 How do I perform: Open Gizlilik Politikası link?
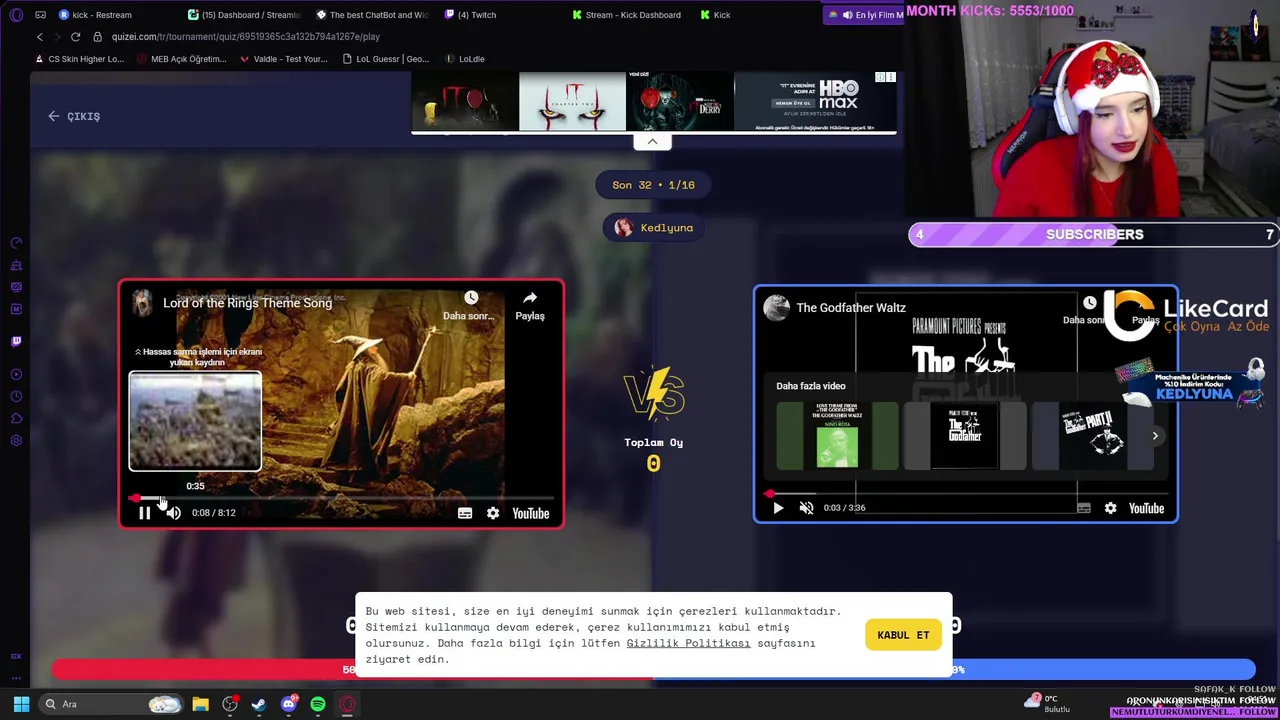(688, 643)
